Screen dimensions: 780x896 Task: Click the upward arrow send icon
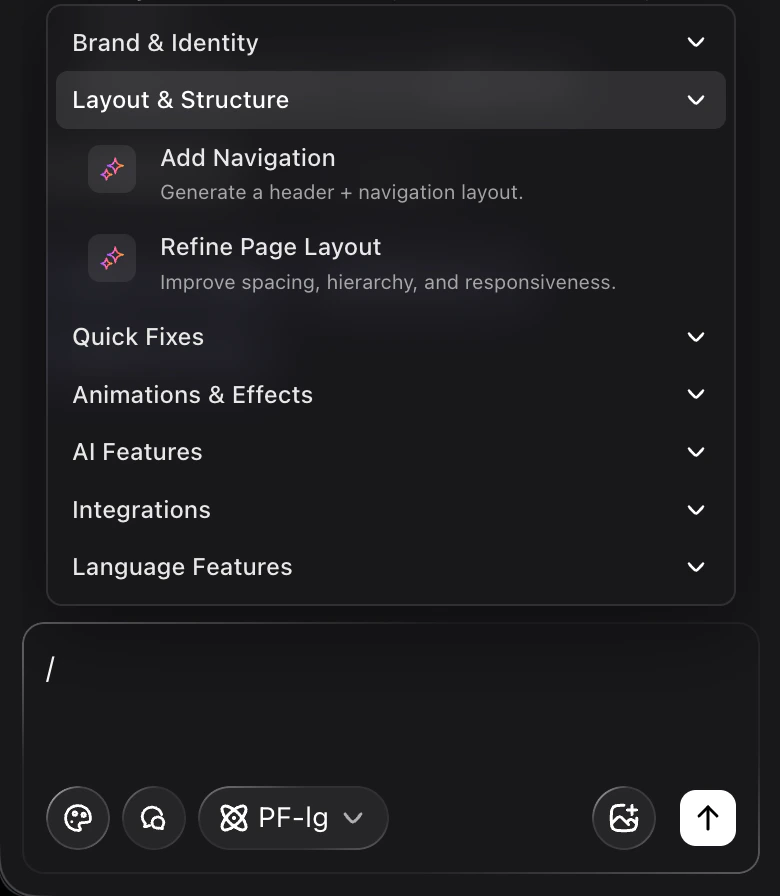tap(708, 818)
